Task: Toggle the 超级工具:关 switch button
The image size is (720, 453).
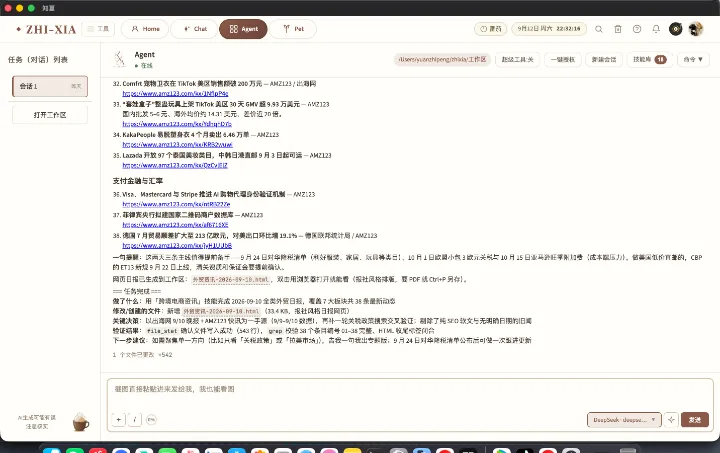Action: pyautogui.click(x=518, y=60)
